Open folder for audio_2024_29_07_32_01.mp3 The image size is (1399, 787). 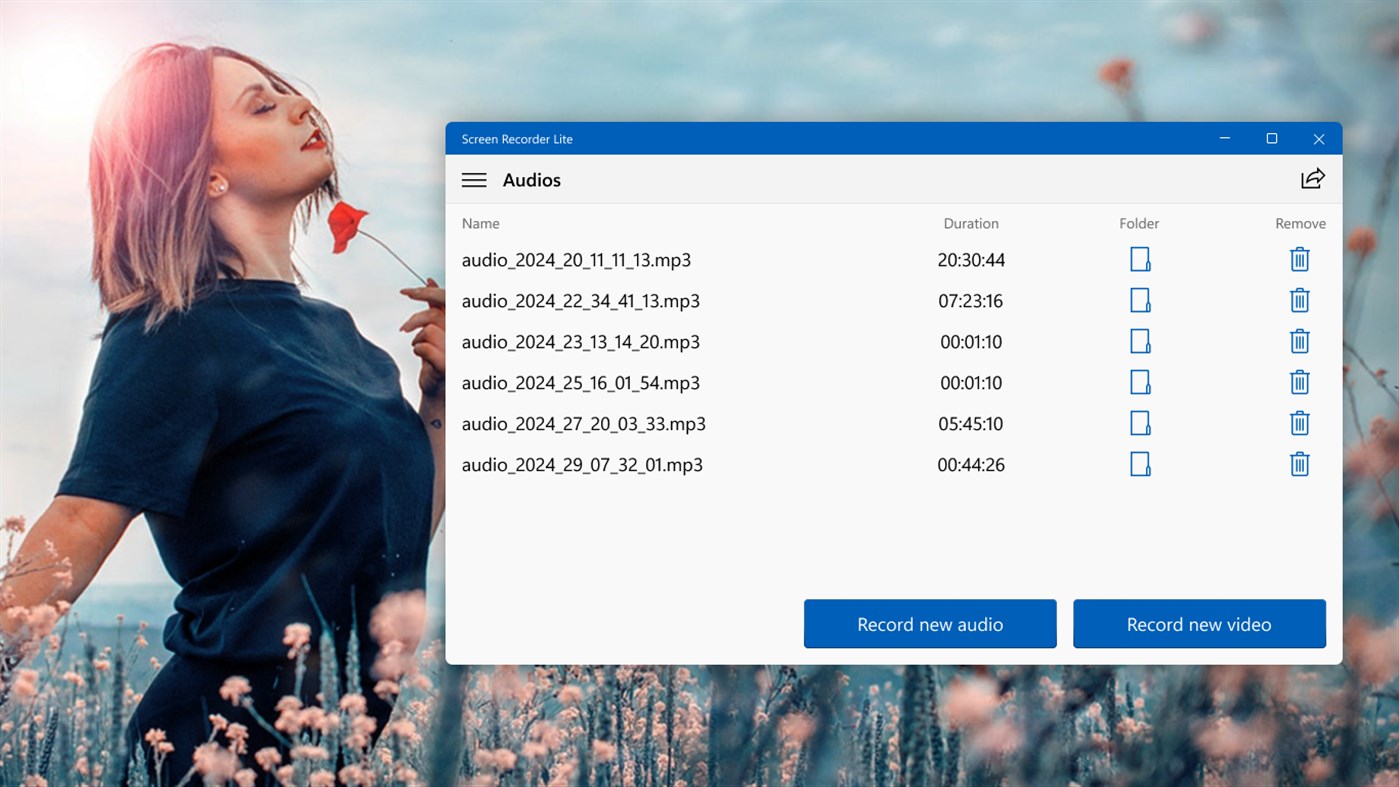point(1140,463)
